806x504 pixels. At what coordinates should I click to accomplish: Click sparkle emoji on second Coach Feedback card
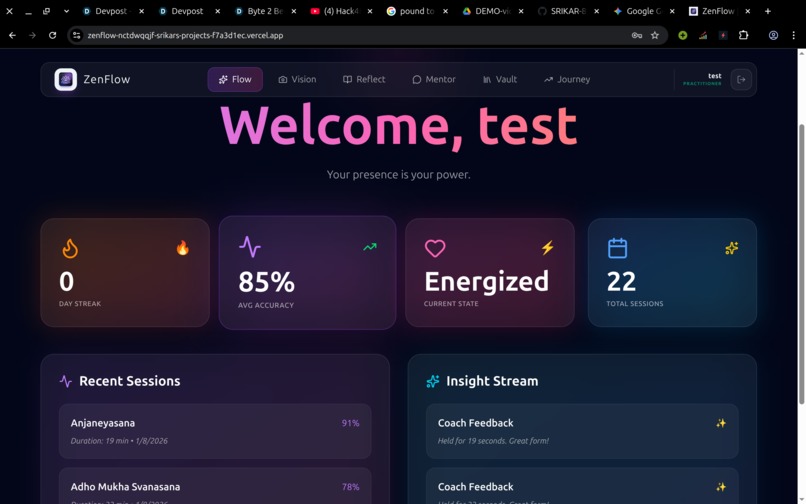721,487
